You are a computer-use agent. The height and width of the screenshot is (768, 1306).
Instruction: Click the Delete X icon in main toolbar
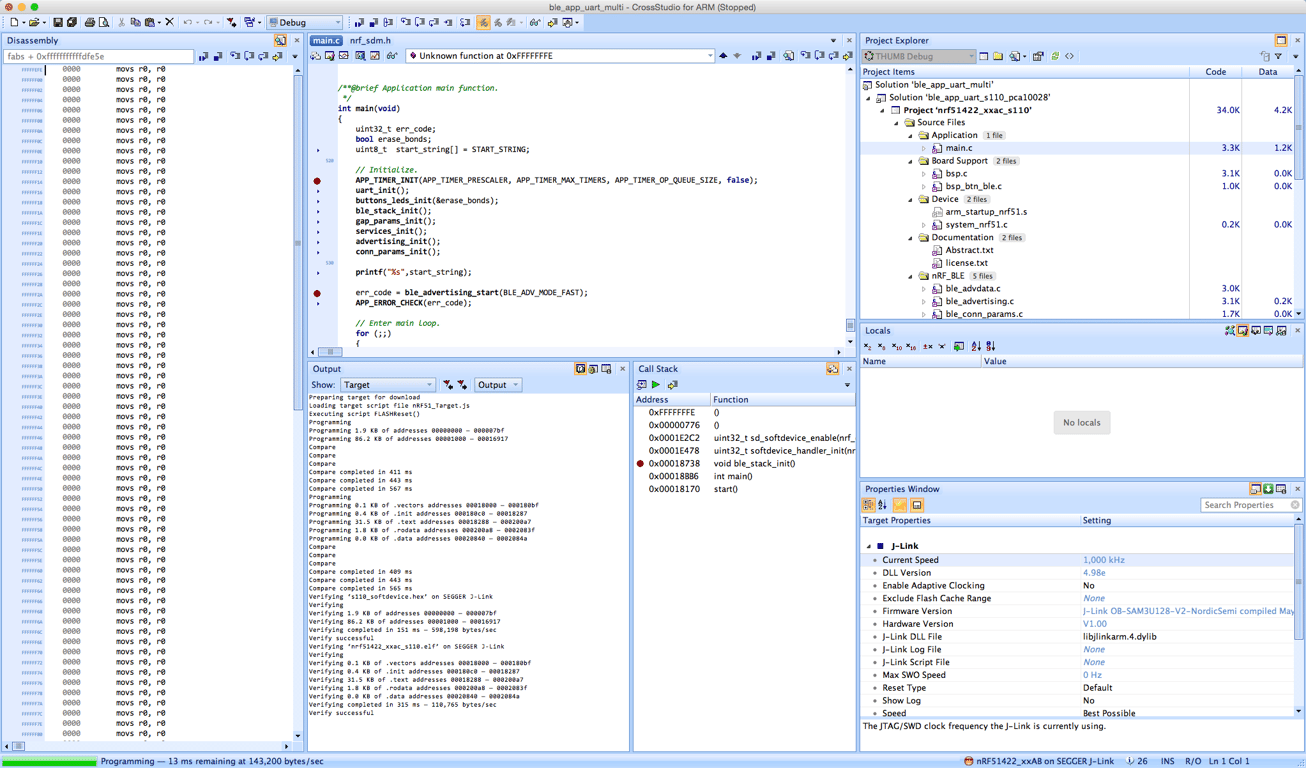point(169,22)
